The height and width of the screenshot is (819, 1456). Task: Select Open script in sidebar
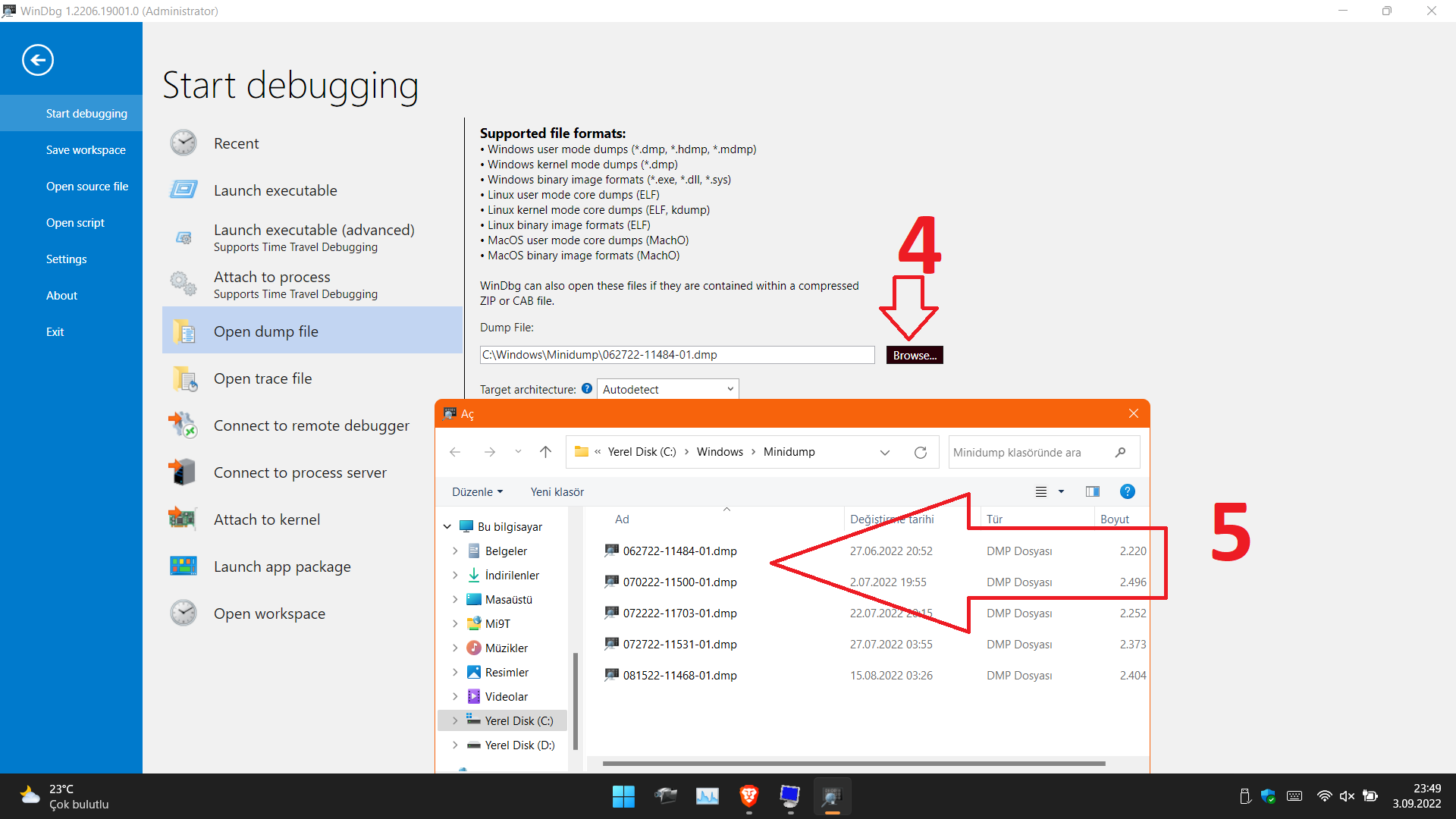click(71, 222)
